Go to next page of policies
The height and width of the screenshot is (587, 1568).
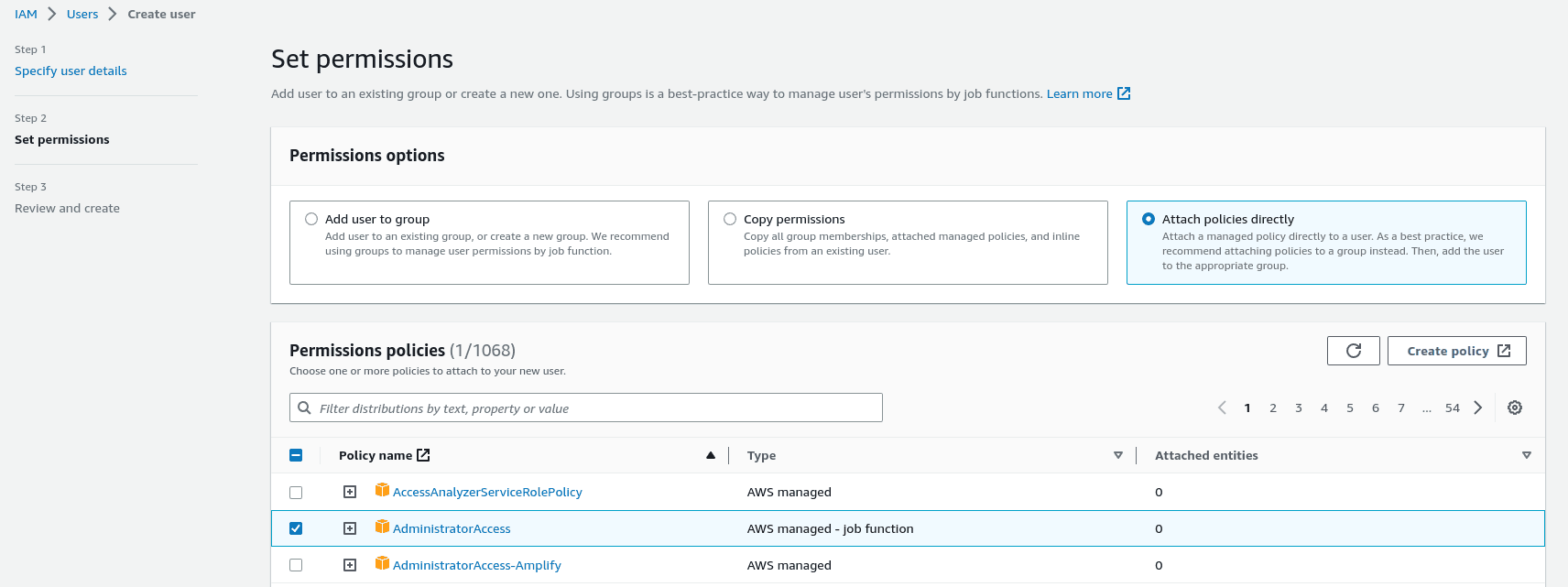1477,408
